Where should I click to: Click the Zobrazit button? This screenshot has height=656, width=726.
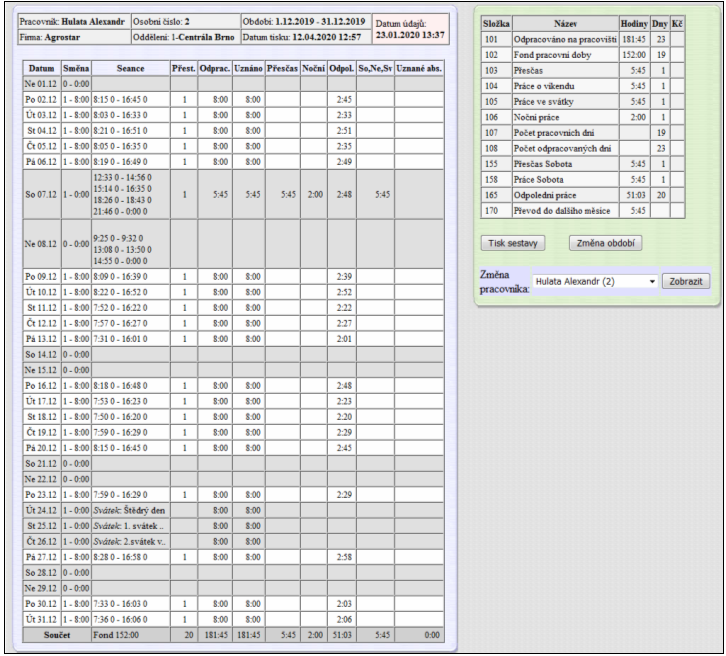click(686, 281)
